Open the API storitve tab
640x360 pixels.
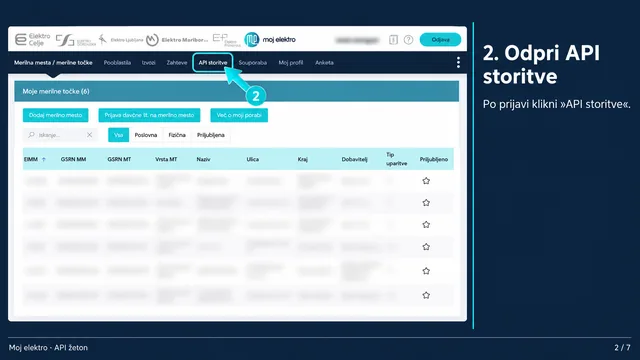coord(213,62)
